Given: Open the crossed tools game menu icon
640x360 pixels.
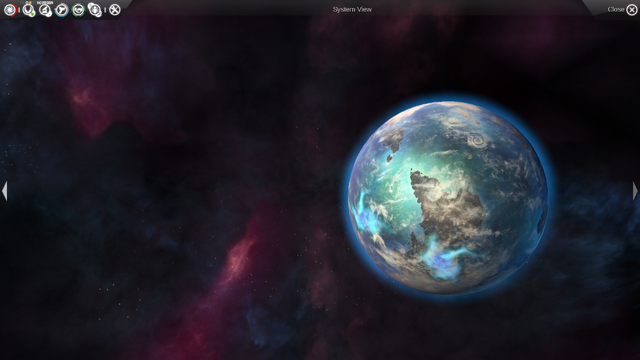Looking at the screenshot, I should [115, 9].
